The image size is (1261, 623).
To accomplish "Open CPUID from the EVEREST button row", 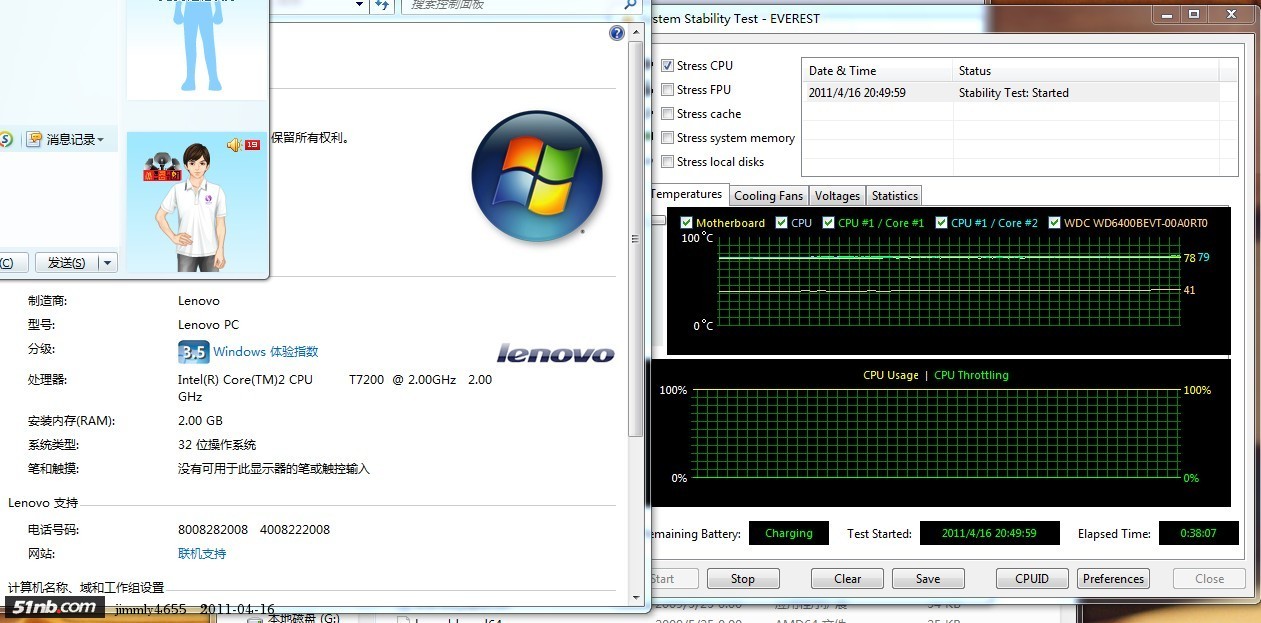I will pyautogui.click(x=1032, y=579).
